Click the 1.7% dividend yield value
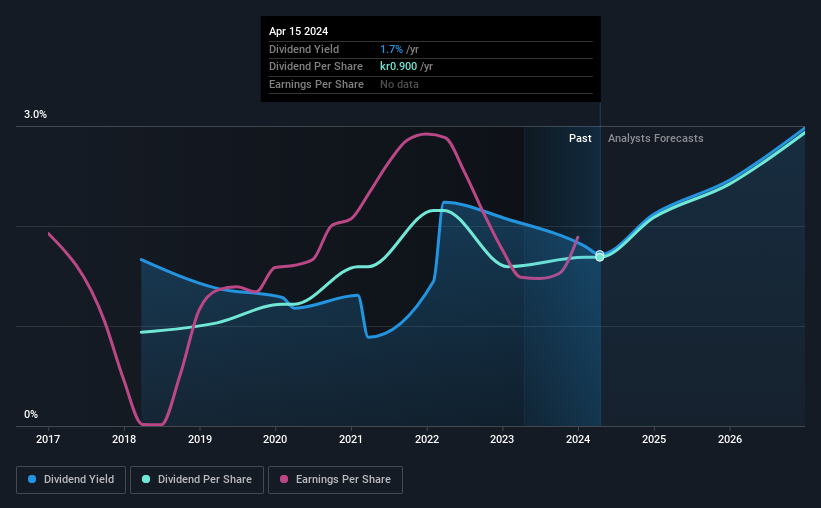821x508 pixels. pos(391,49)
